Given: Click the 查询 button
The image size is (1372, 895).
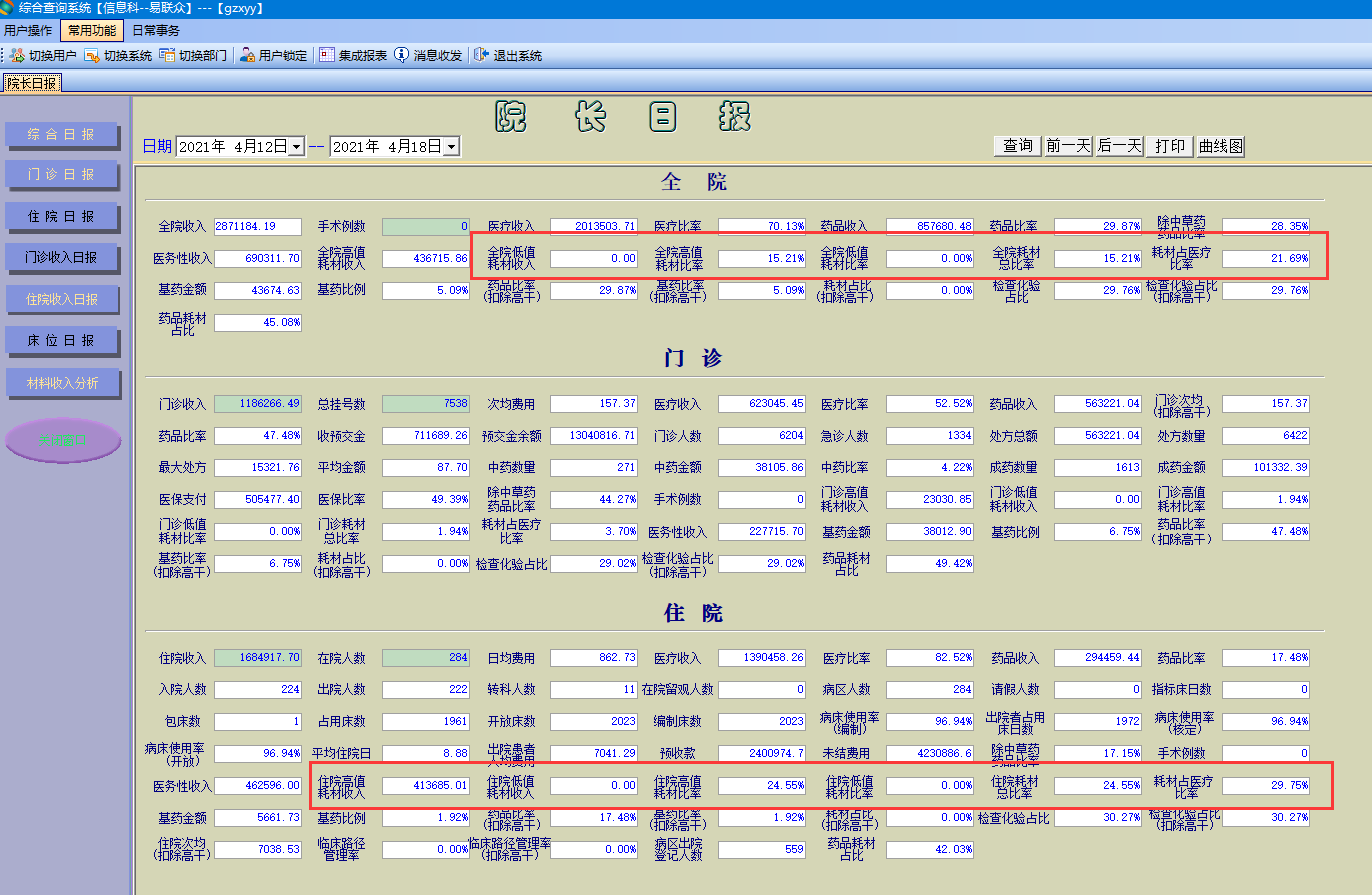Looking at the screenshot, I should tap(1018, 146).
